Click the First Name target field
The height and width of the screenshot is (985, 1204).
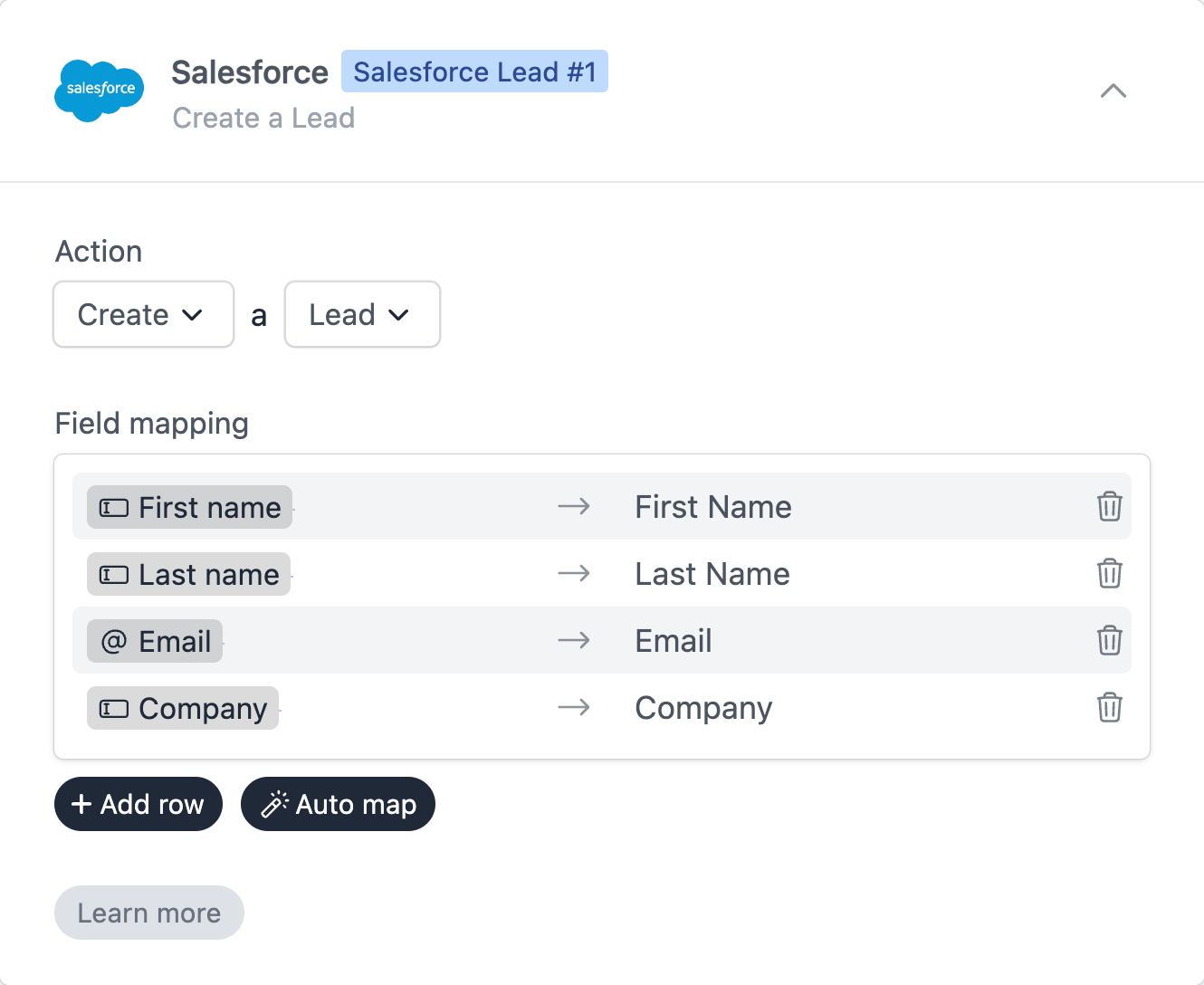(713, 507)
